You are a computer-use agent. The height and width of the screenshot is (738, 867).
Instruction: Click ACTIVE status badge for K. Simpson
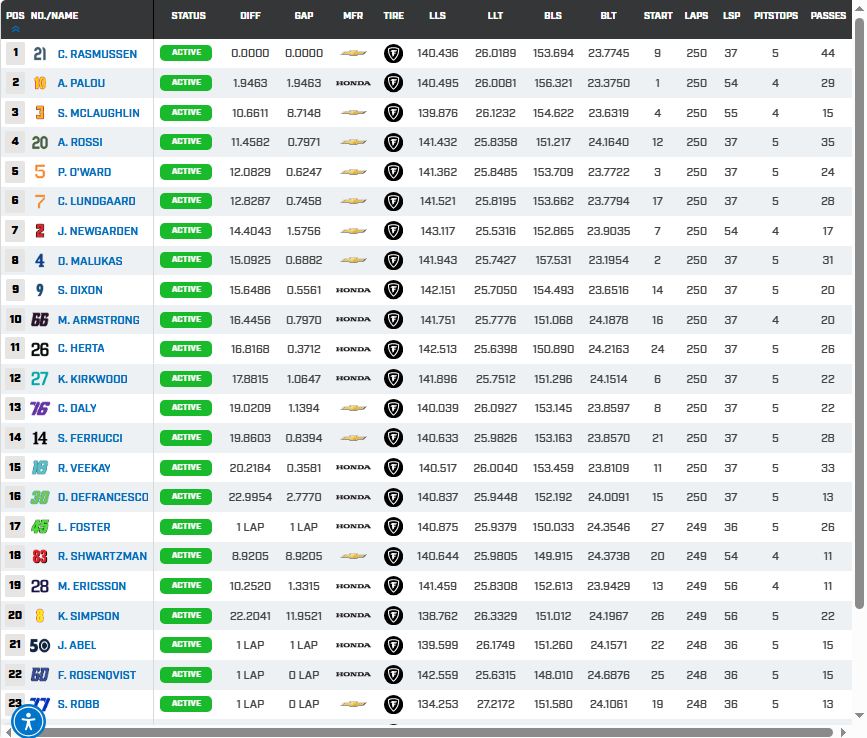(186, 615)
